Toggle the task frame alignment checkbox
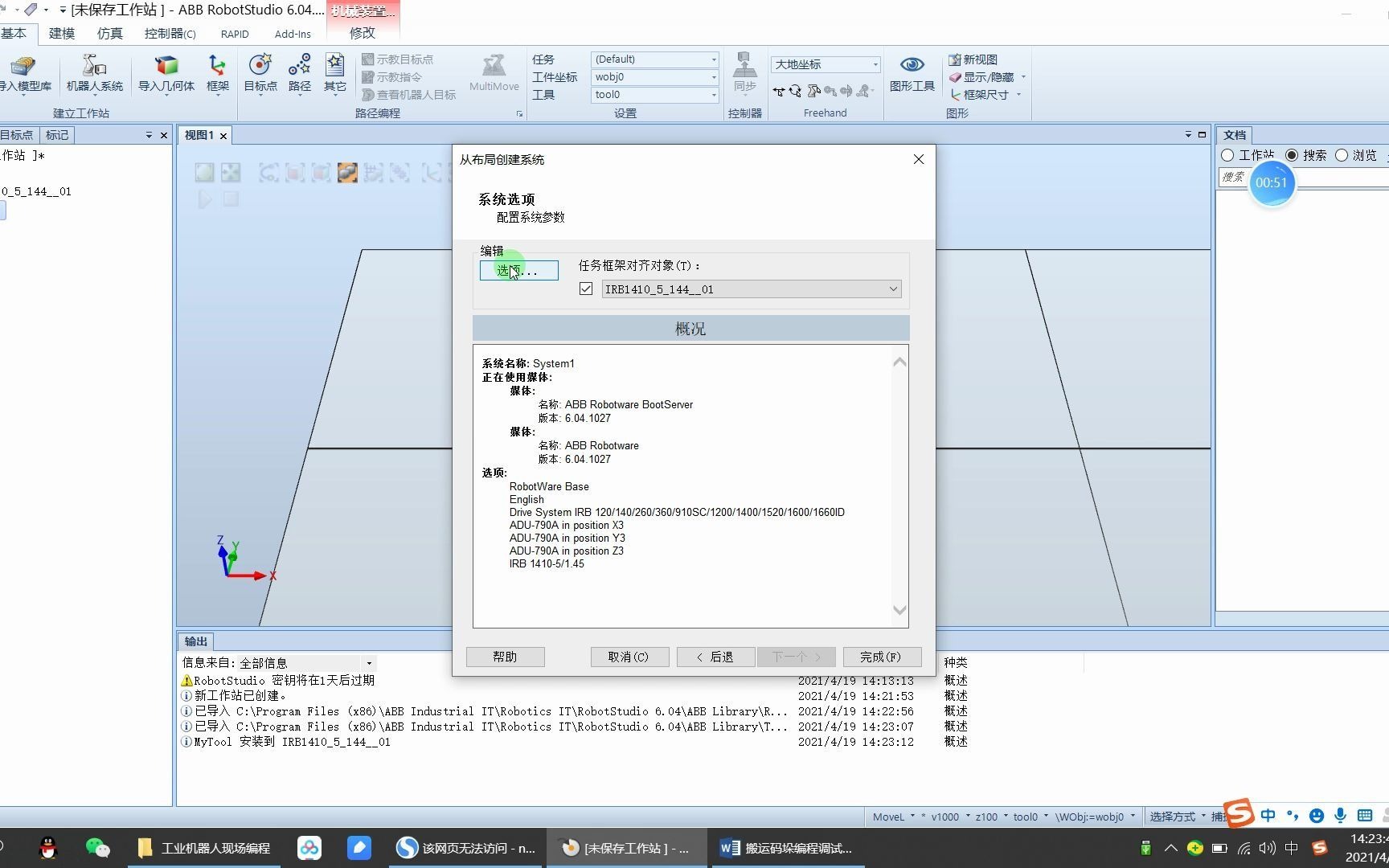 click(586, 289)
